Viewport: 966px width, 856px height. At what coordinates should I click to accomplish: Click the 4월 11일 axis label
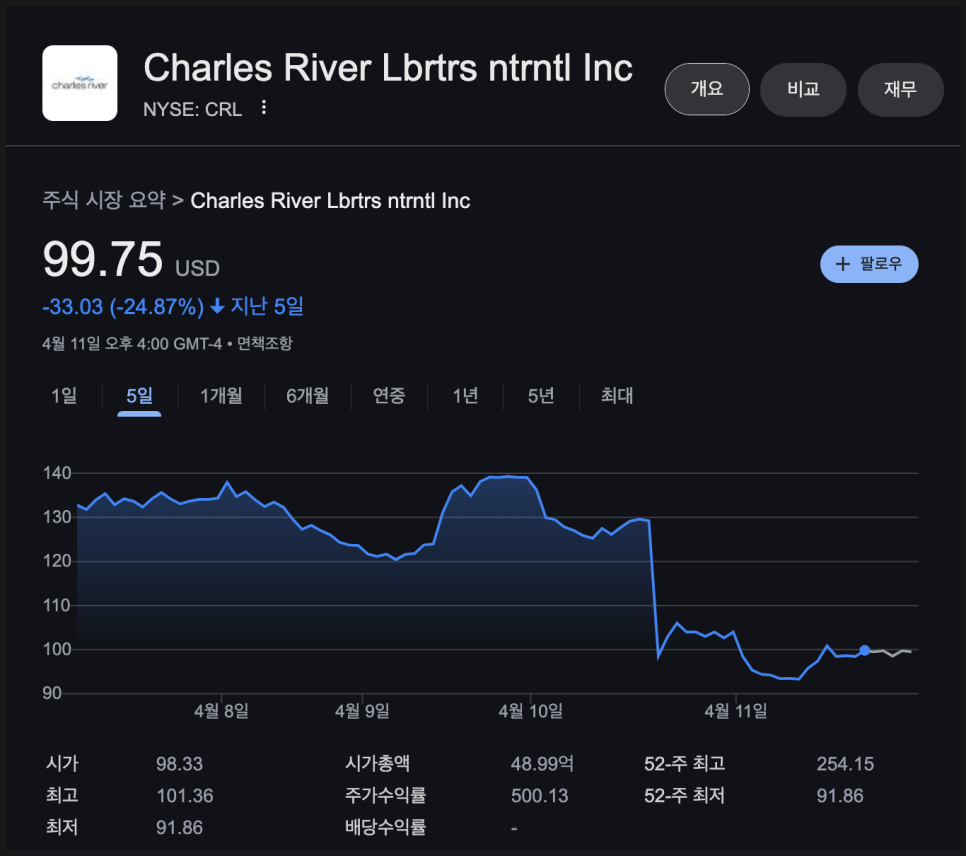click(x=736, y=711)
